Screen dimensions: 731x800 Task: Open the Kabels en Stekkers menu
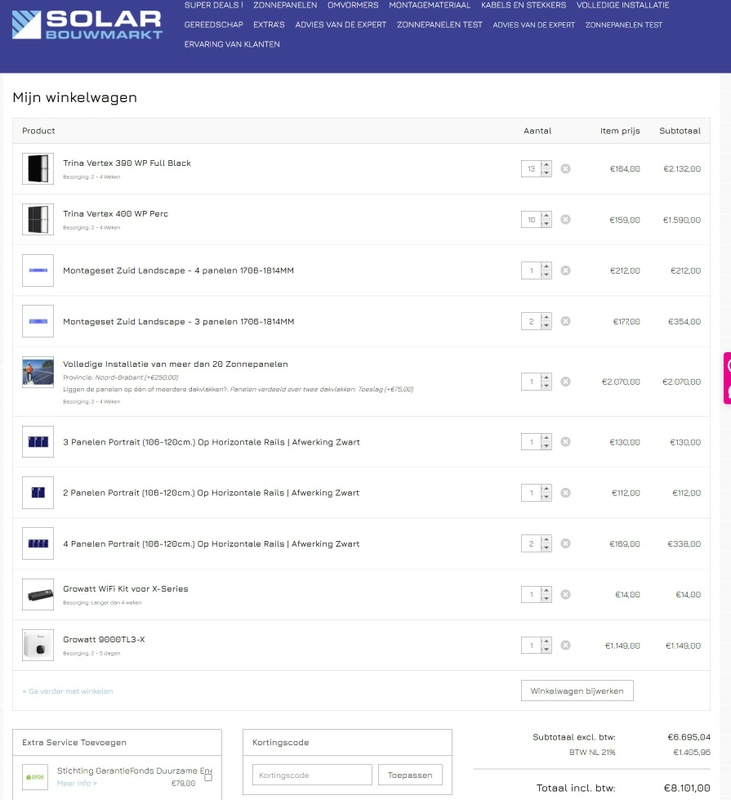[523, 5]
